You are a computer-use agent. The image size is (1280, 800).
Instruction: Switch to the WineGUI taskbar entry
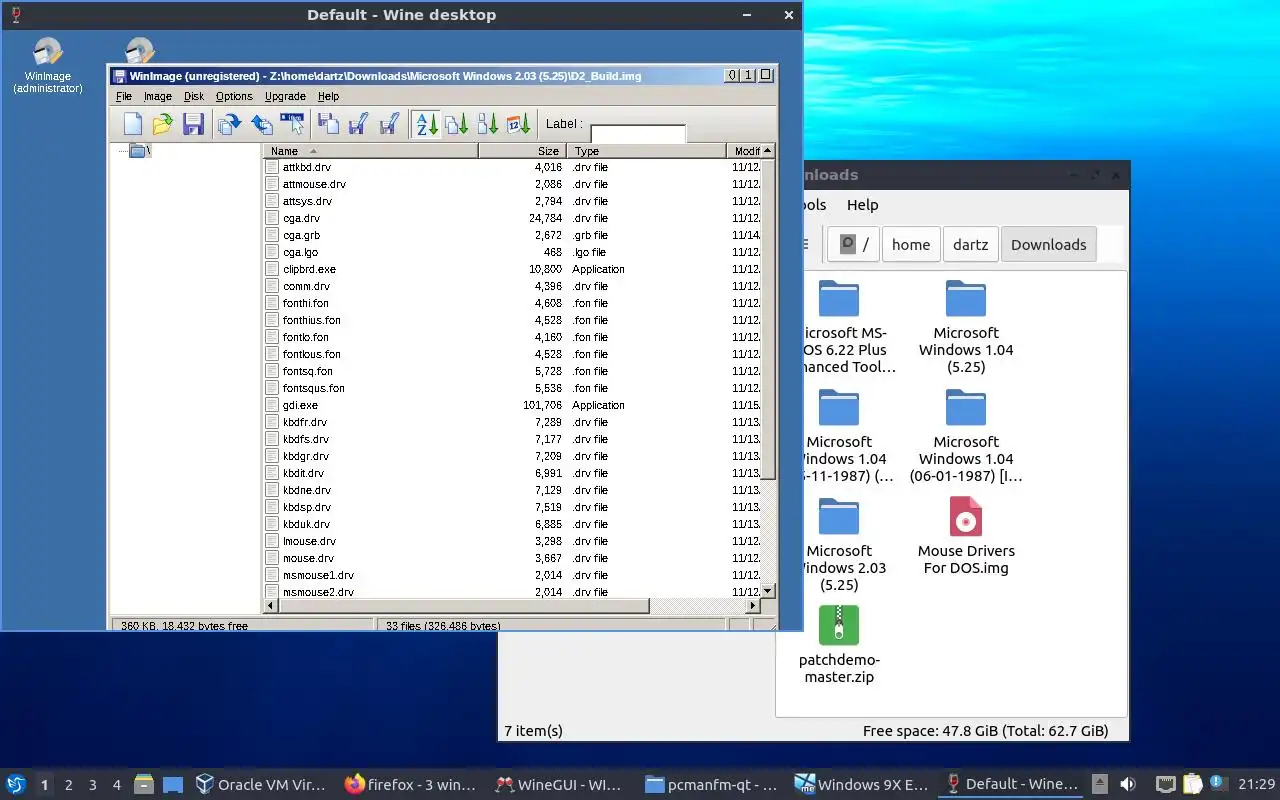tap(560, 785)
